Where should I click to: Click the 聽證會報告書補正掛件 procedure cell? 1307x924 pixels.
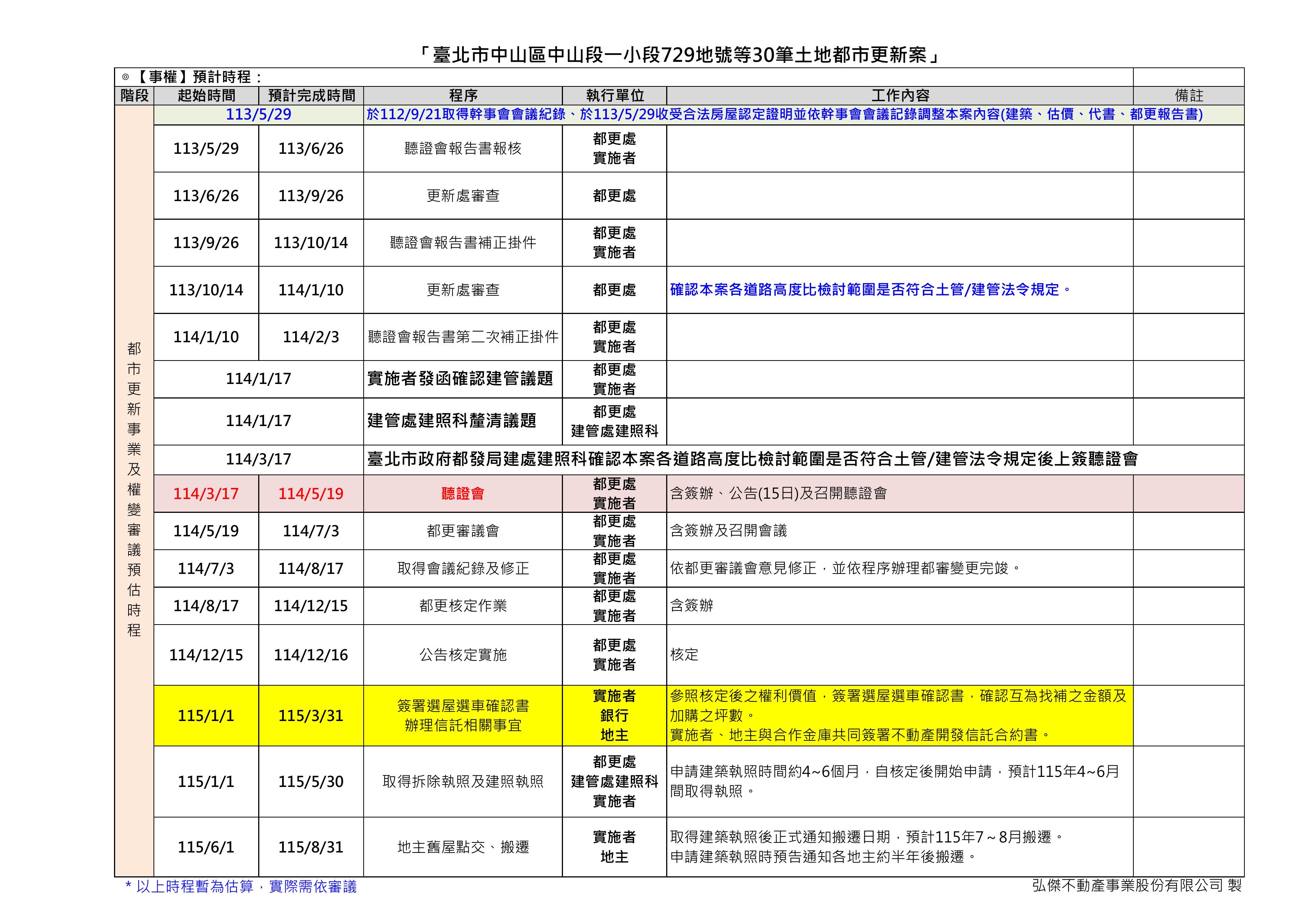coord(463,243)
